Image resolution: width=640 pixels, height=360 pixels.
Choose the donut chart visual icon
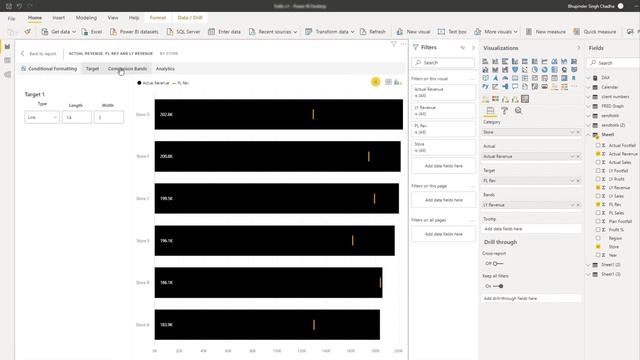coord(544,70)
